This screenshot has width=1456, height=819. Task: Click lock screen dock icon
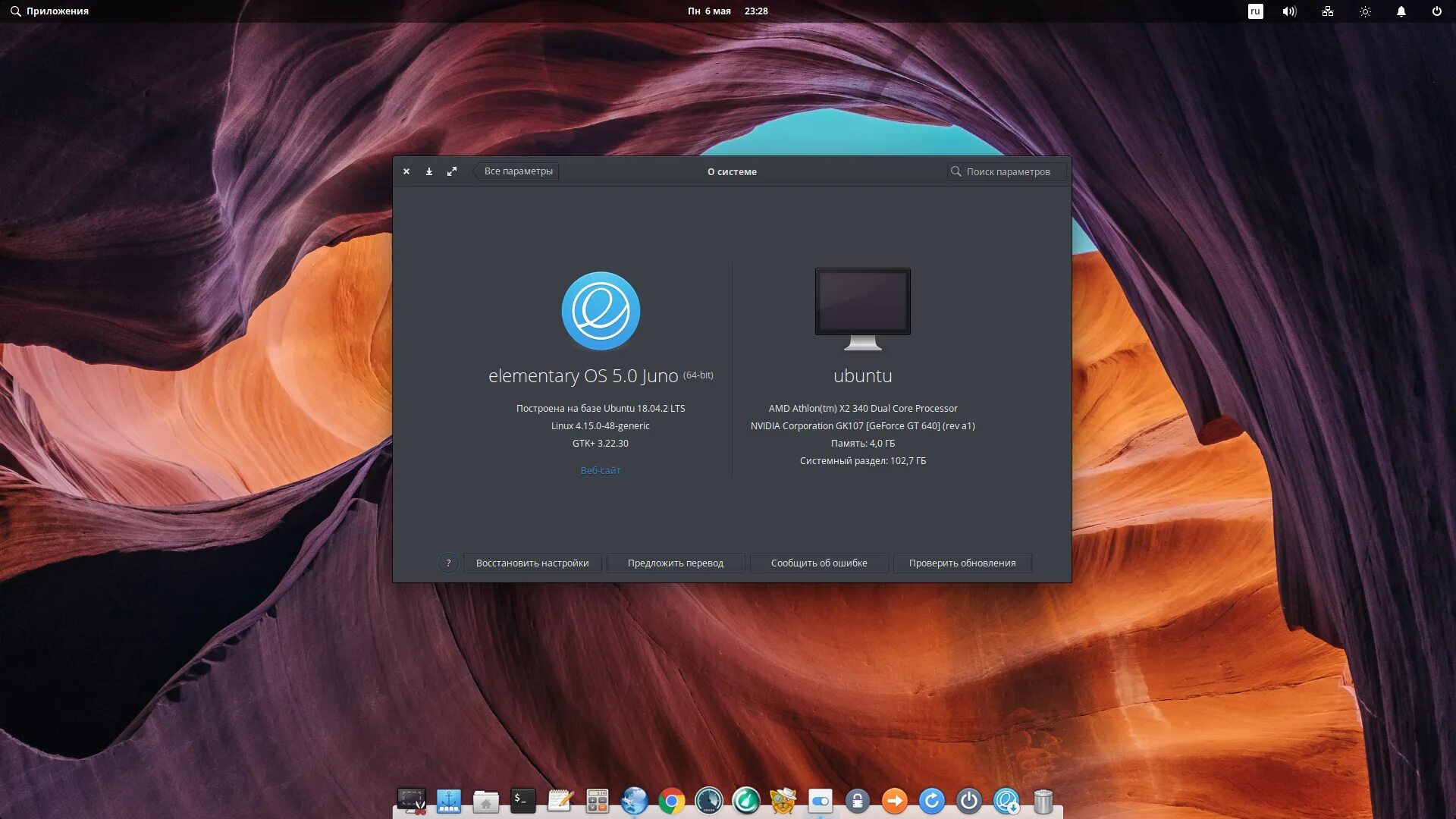(858, 801)
